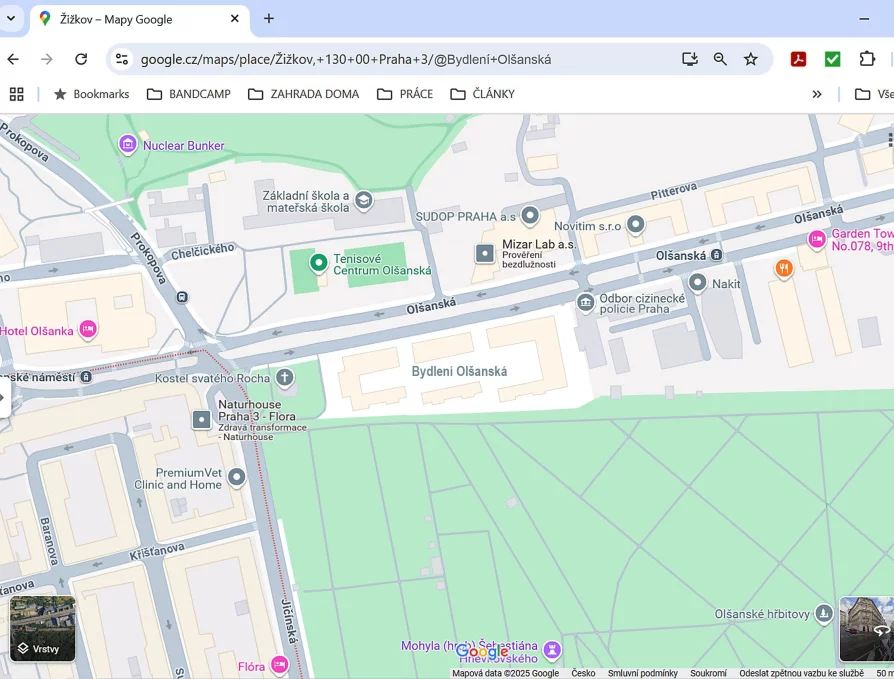Select the Novitim s.r.o marker
Image resolution: width=894 pixels, height=679 pixels.
pyautogui.click(x=636, y=225)
